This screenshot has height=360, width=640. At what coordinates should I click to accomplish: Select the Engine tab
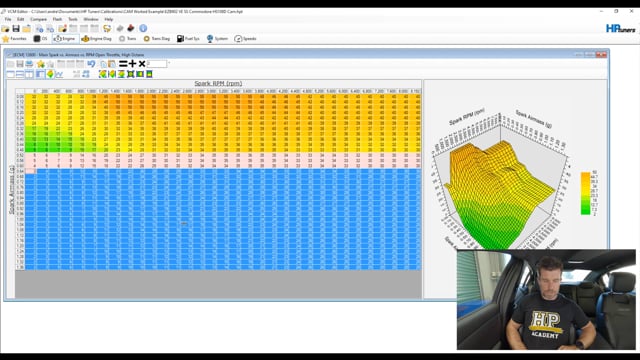point(65,39)
